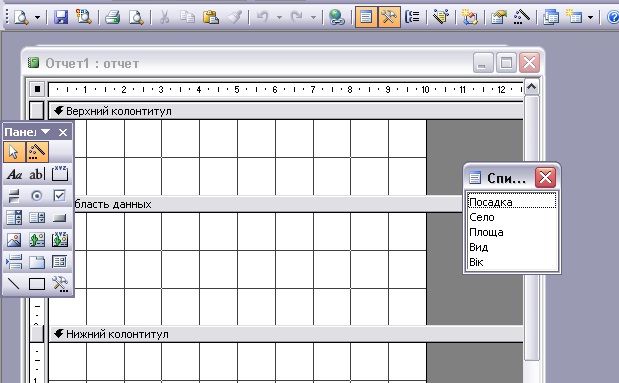Viewport: 619px width, 383px height.
Task: Save the report with the floppy icon
Action: tap(61, 17)
